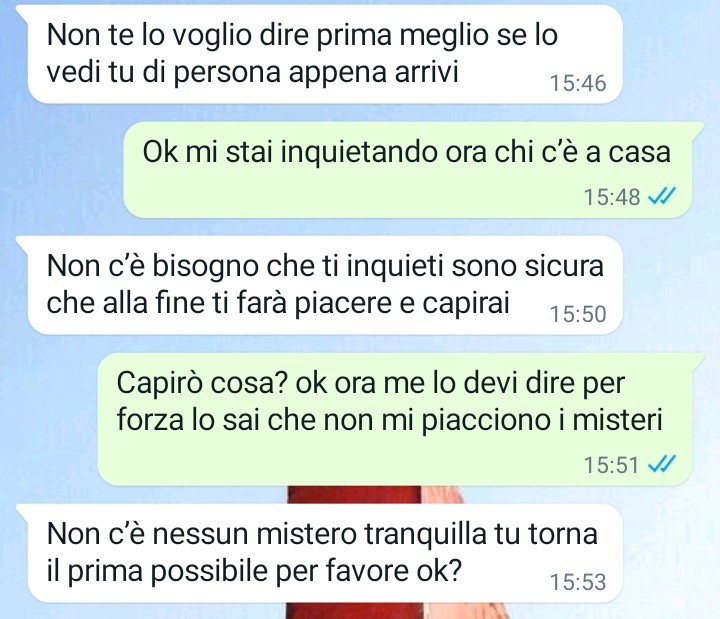Select the message 'Capirò cosa? ok ora me lo devi dire'
Viewport: 720px width, 619px height.
[x=394, y=419]
